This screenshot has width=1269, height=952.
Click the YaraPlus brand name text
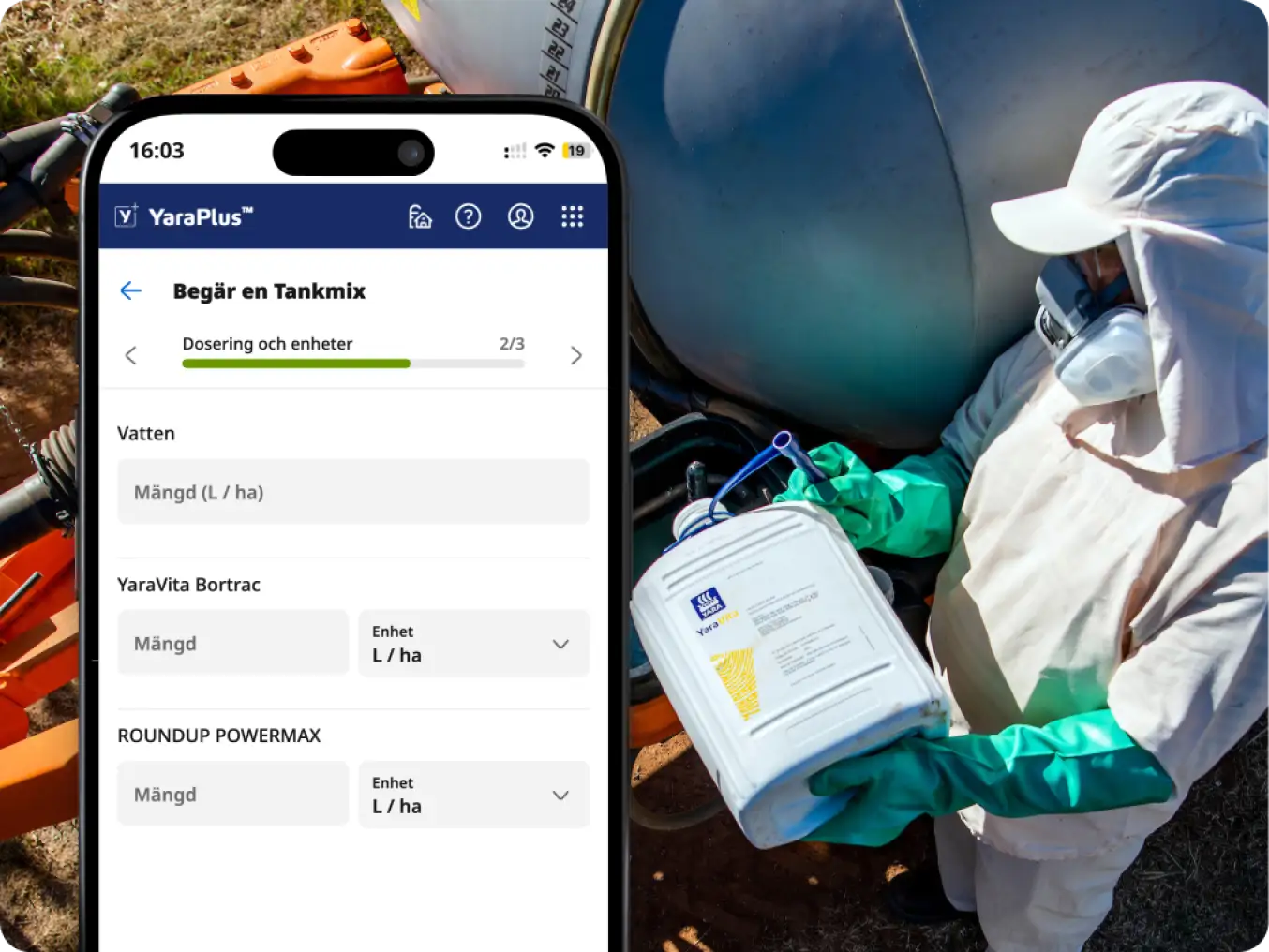click(201, 216)
